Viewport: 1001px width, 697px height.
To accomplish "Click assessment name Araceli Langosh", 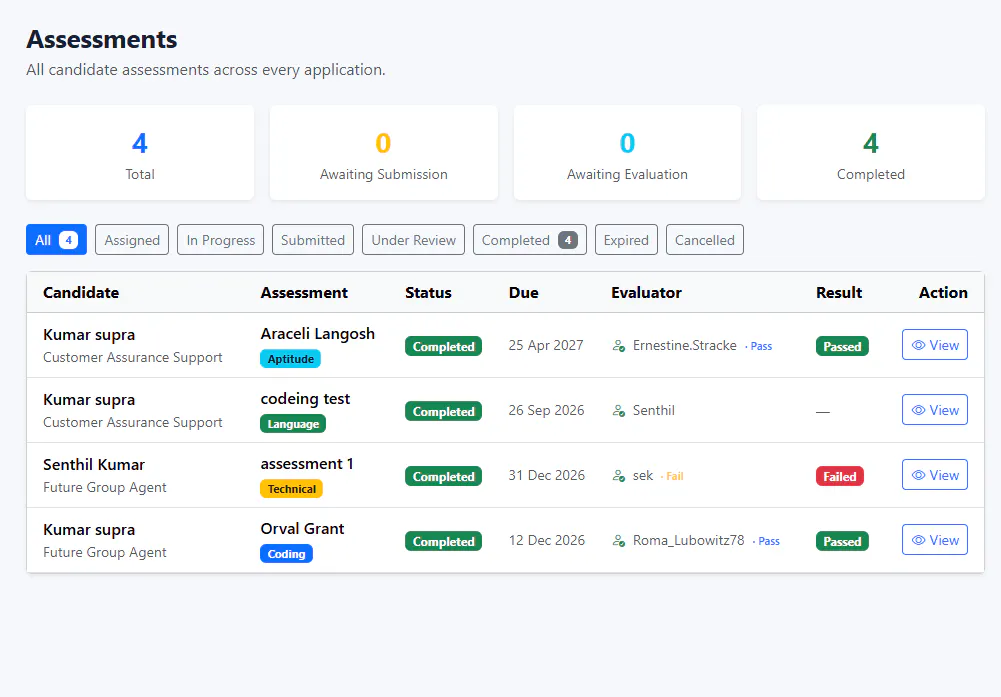I will point(317,334).
